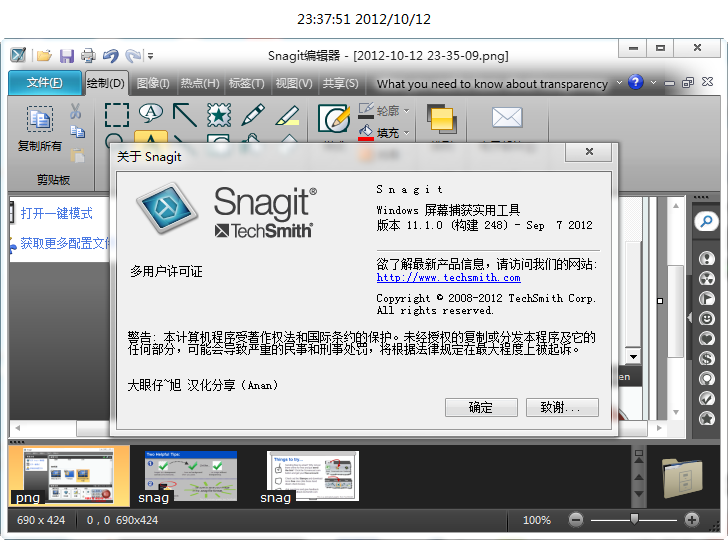The height and width of the screenshot is (540, 728).
Task: Expand dropdown next to transparency tip text
Action: [x=619, y=83]
